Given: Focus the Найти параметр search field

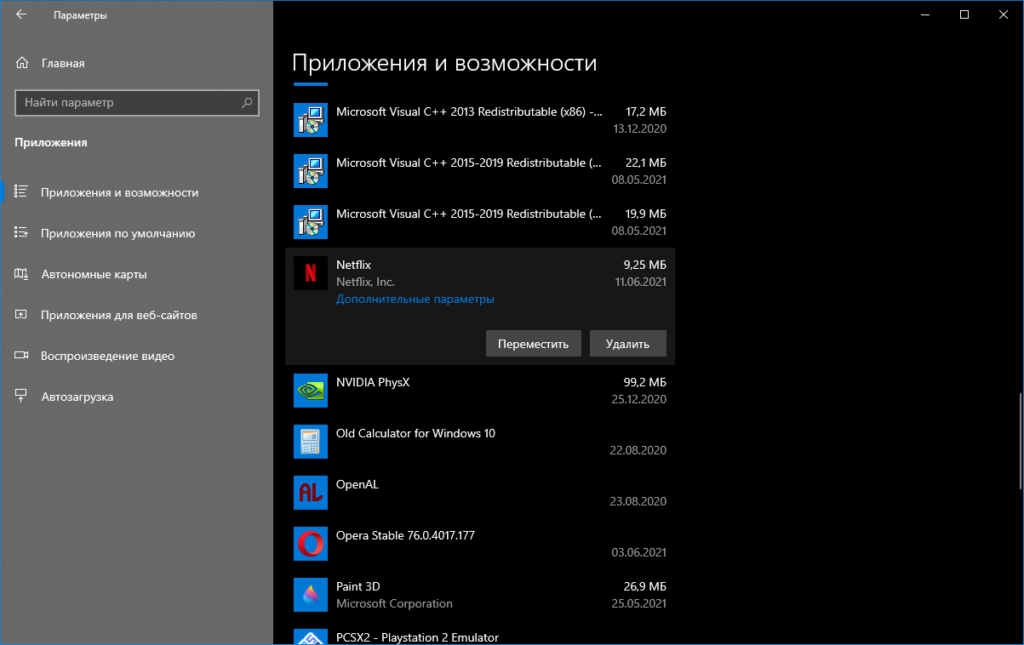Looking at the screenshot, I should (x=136, y=102).
